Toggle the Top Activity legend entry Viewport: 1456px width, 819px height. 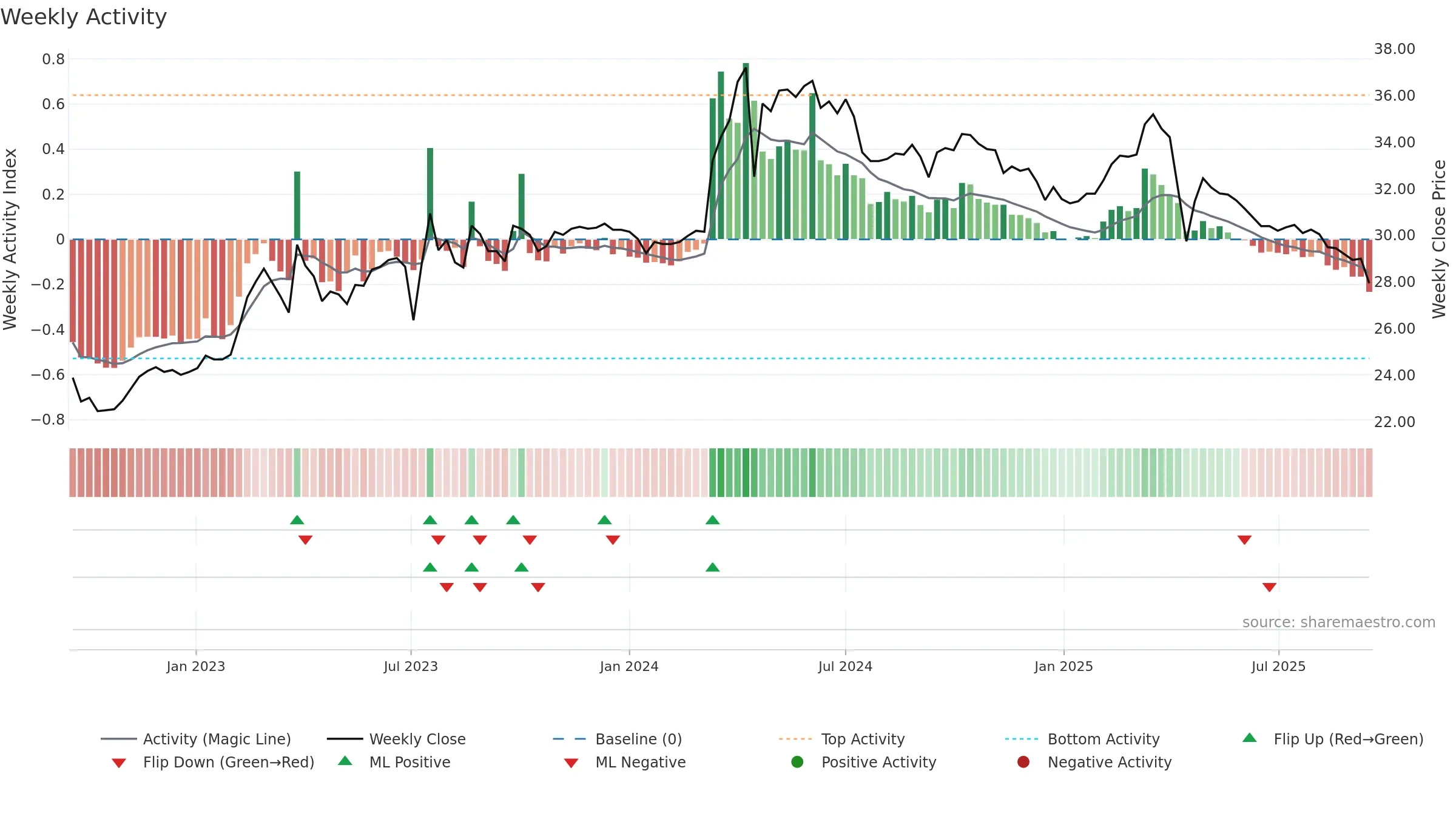click(x=842, y=739)
